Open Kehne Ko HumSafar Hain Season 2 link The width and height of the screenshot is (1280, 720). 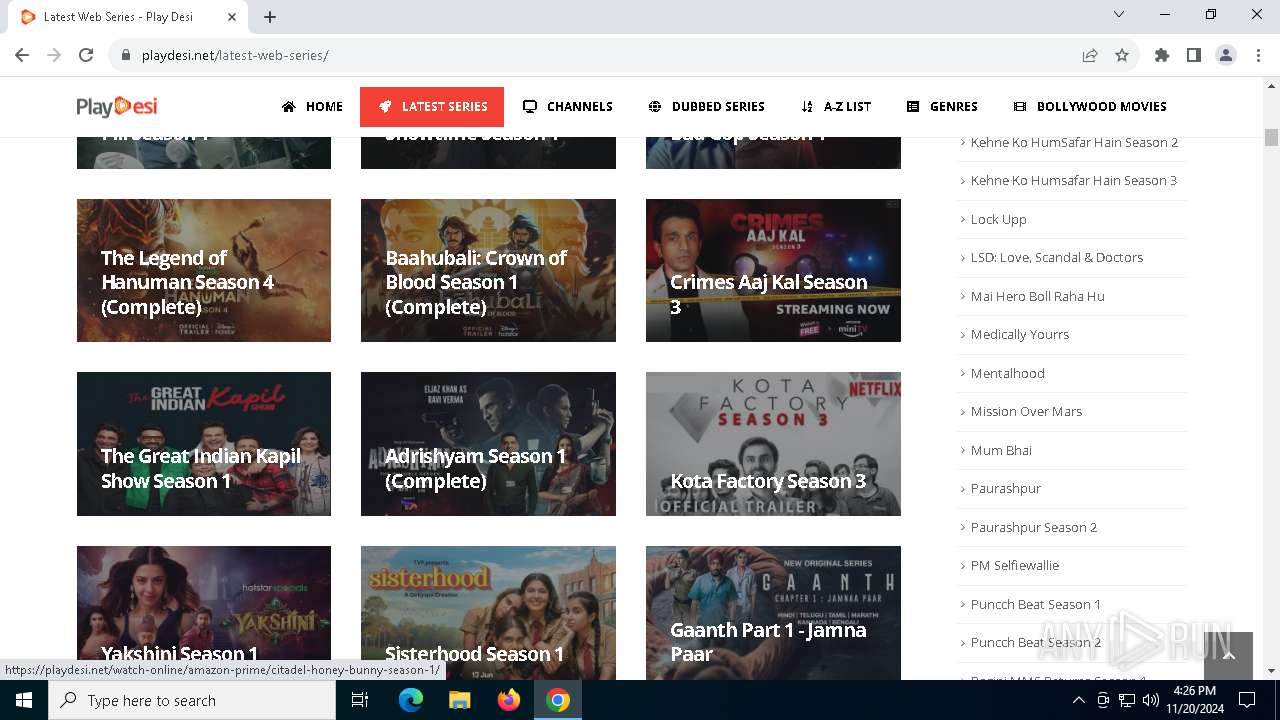pos(1074,142)
